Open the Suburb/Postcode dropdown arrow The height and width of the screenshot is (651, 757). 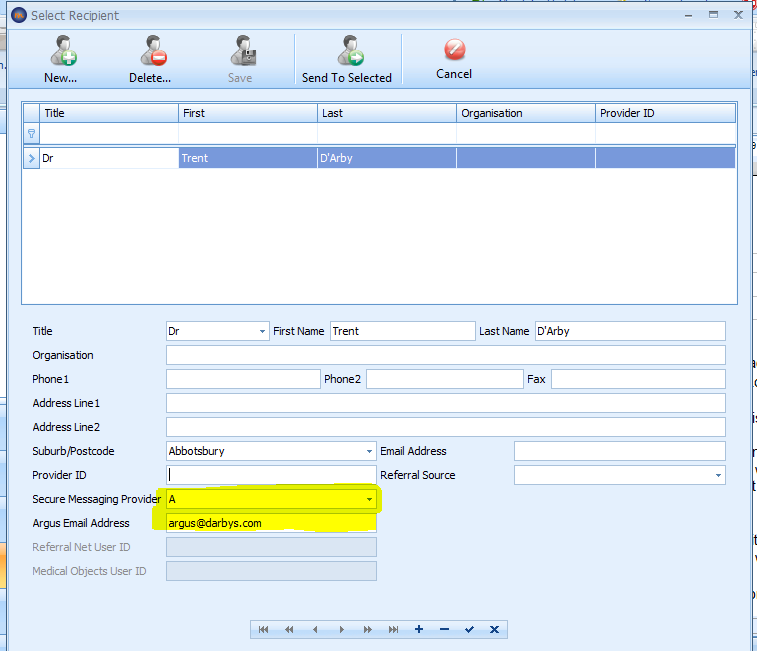pyautogui.click(x=369, y=451)
